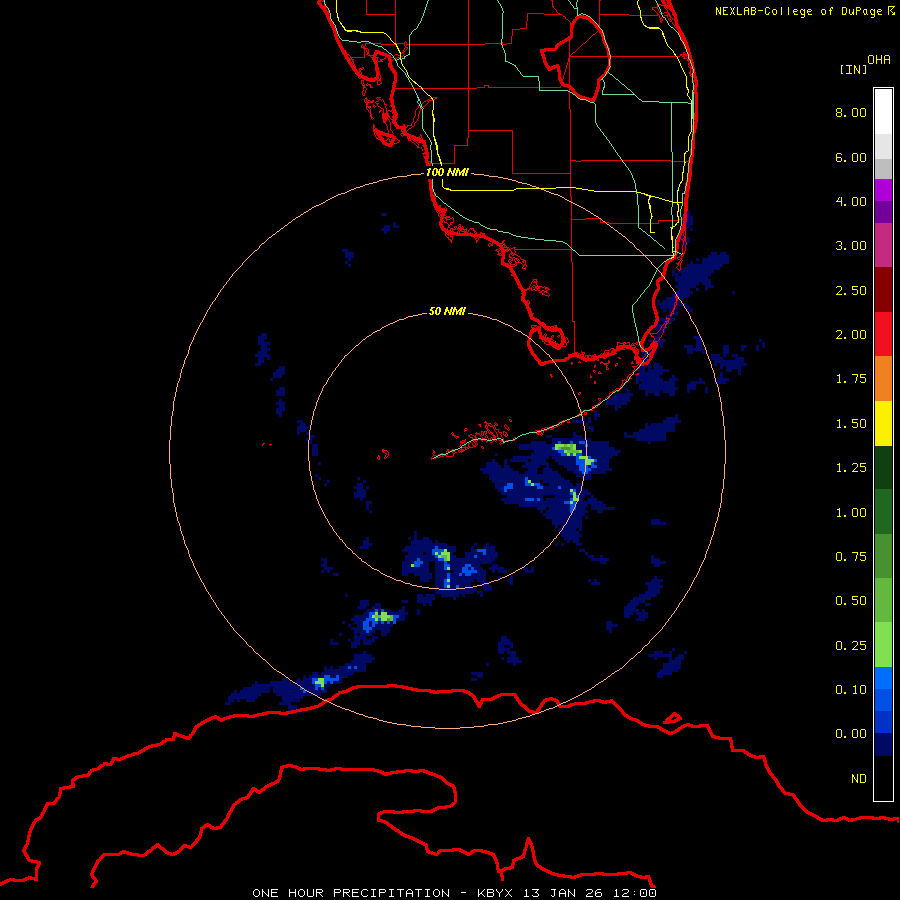The height and width of the screenshot is (900, 900).
Task: Pick the yellow swatch beside 1.50
Action: coord(883,423)
